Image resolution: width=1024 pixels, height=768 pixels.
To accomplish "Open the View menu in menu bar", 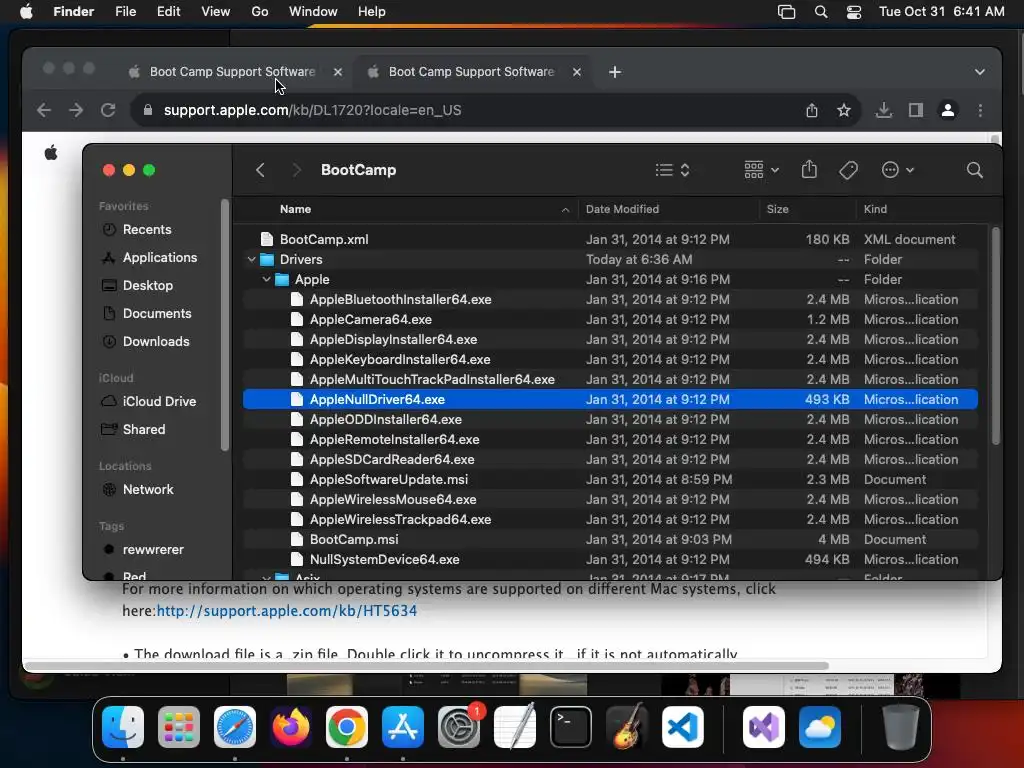I will (216, 12).
